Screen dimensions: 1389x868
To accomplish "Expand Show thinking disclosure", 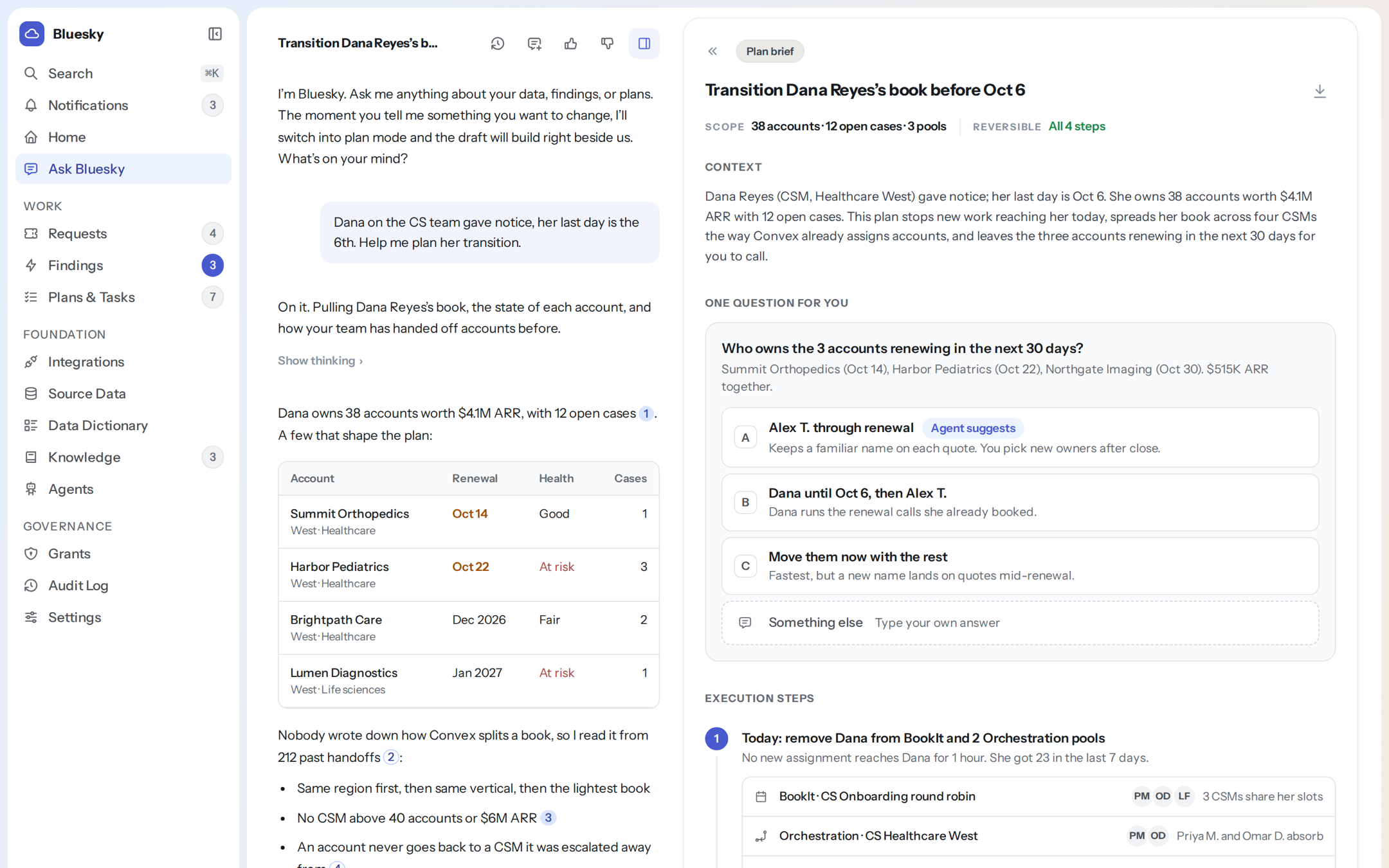I will coord(320,361).
